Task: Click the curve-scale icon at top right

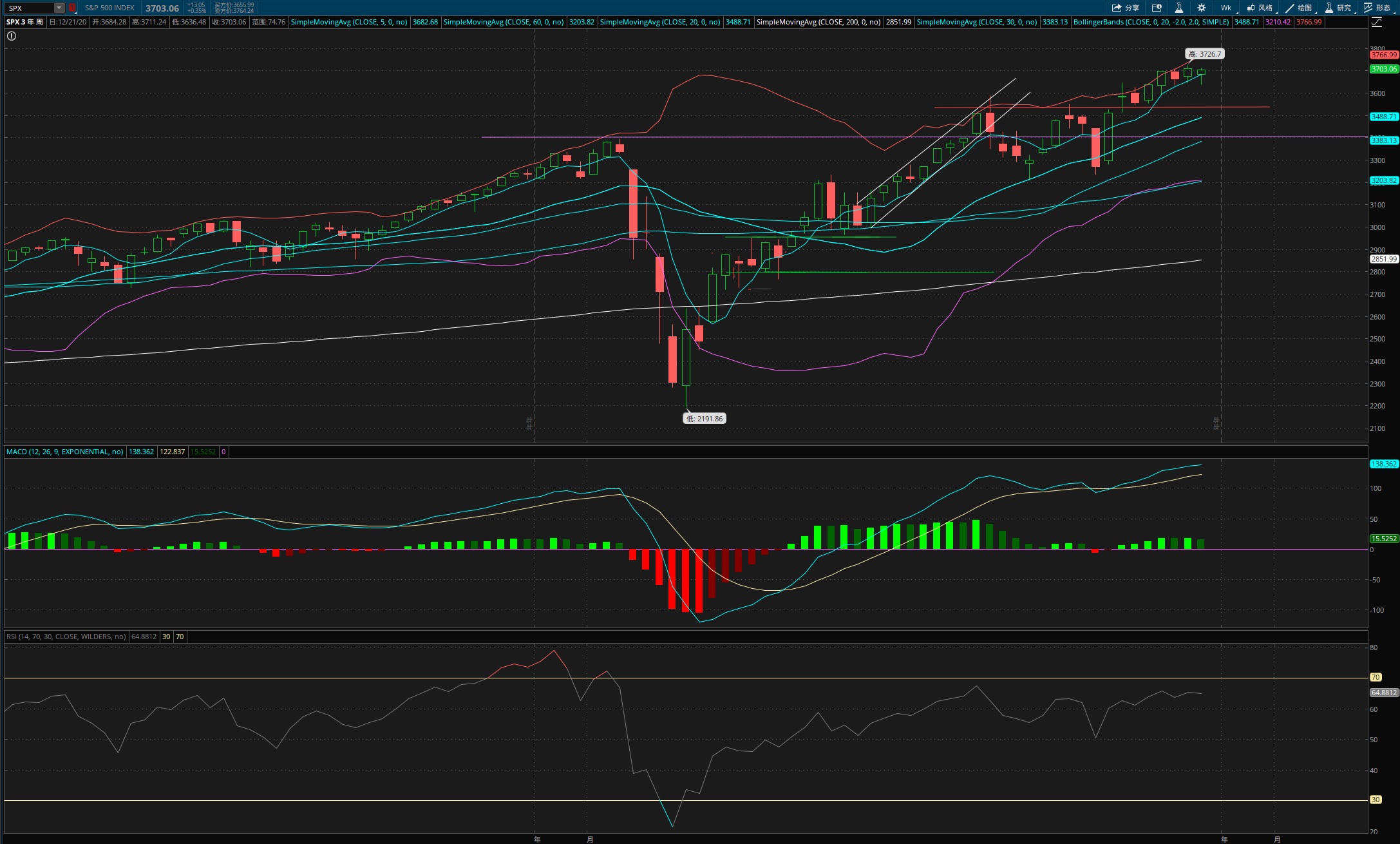Action: pos(1377,23)
